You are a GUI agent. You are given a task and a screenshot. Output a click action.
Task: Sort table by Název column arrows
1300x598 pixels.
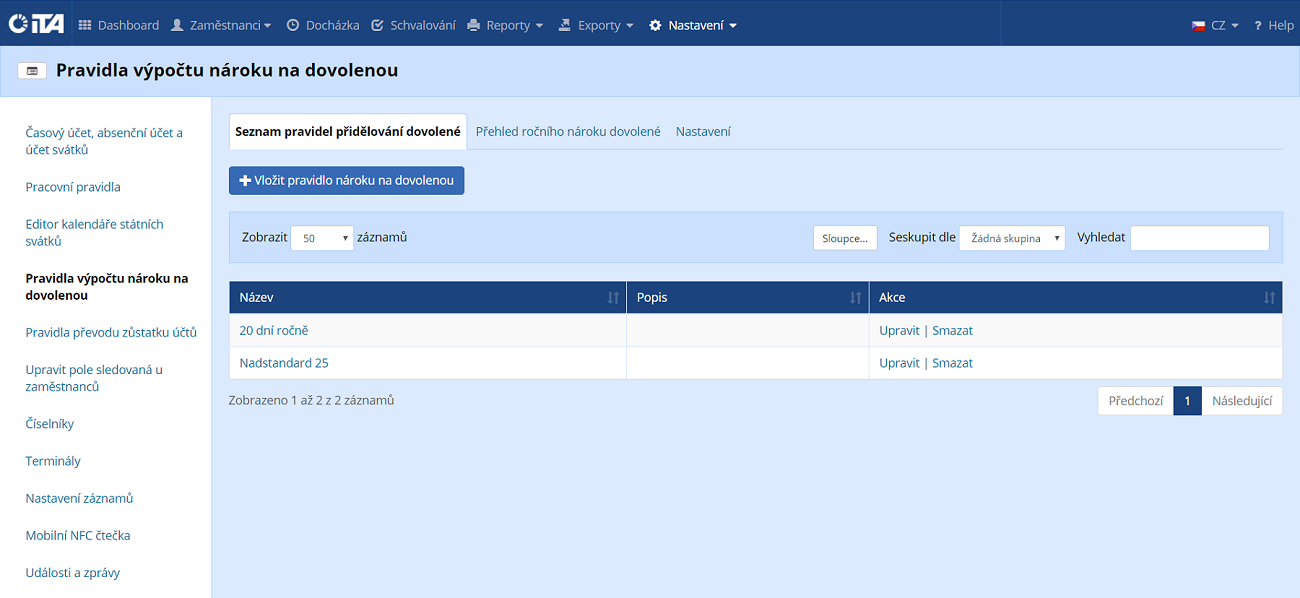click(x=613, y=298)
